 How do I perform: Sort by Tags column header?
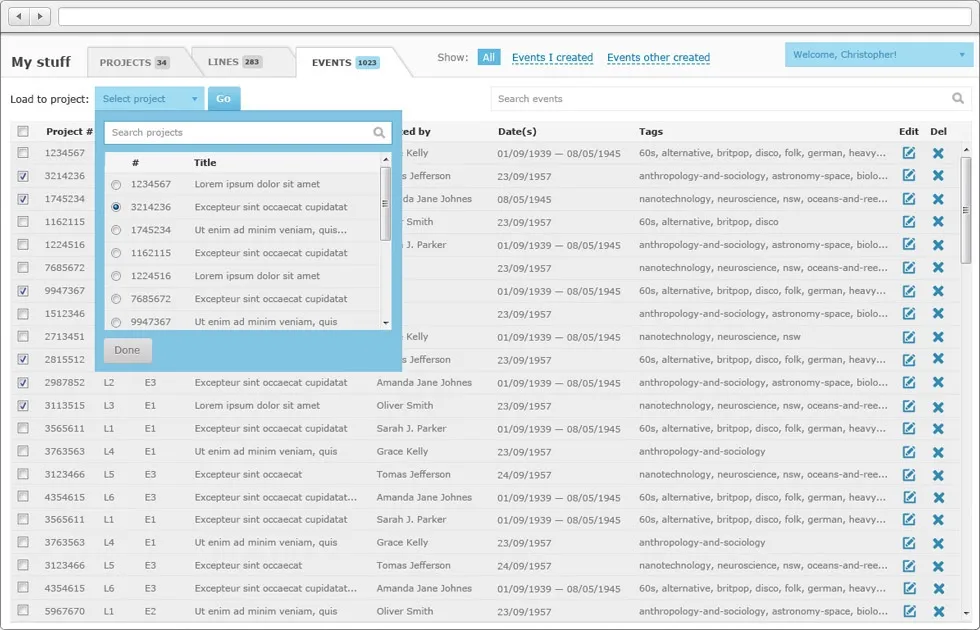click(651, 131)
